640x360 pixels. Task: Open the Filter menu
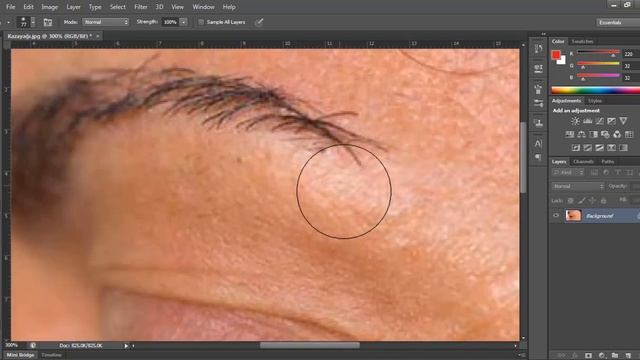[141, 7]
